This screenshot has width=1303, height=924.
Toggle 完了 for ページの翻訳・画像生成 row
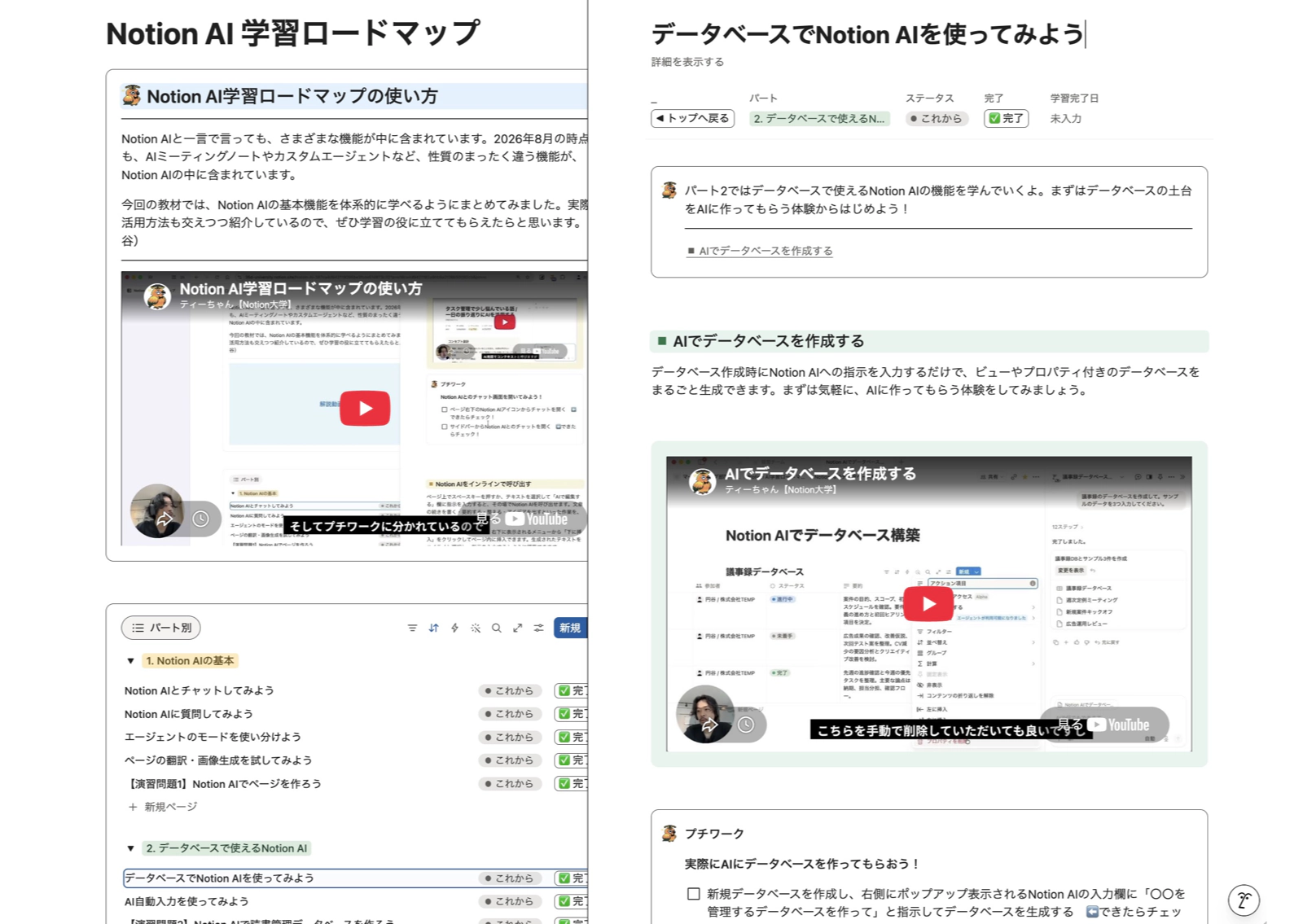pos(571,760)
